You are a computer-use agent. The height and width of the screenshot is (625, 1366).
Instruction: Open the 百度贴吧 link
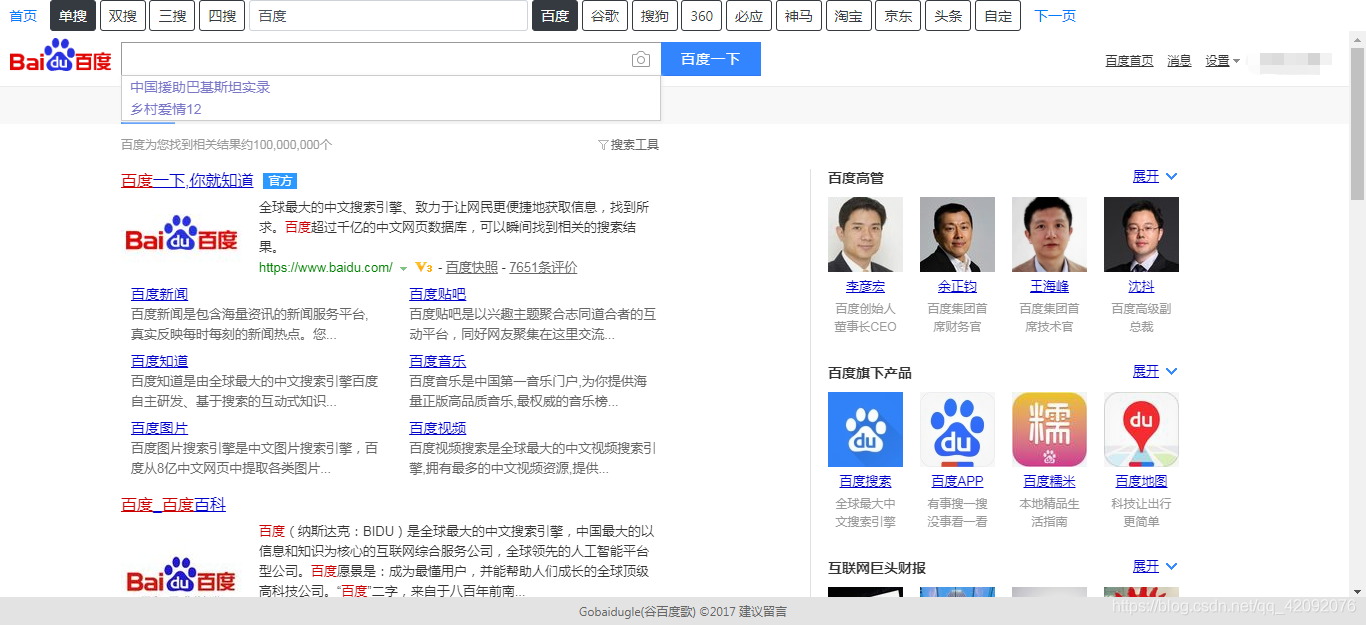pos(437,293)
